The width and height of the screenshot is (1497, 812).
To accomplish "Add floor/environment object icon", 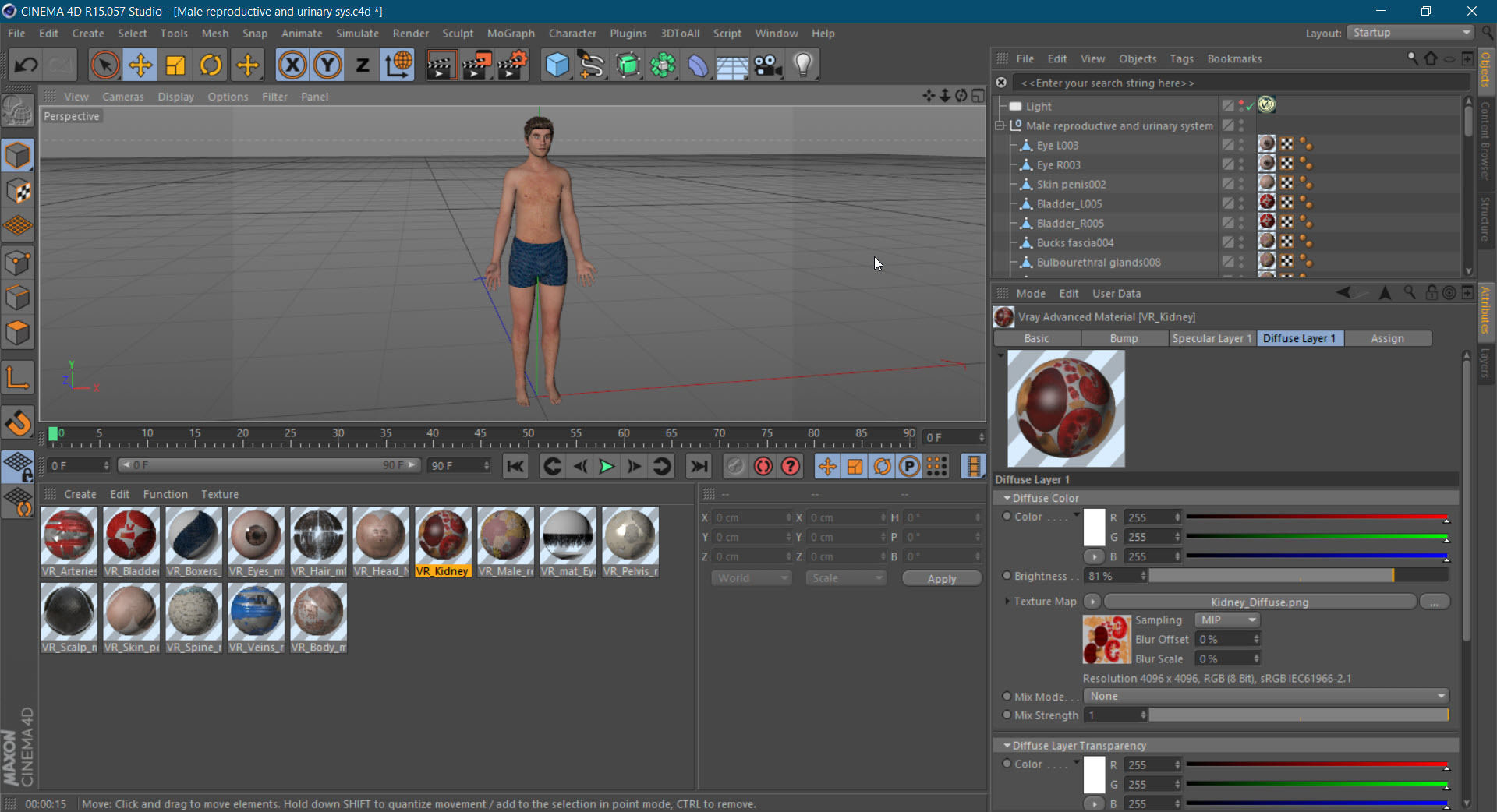I will pyautogui.click(x=733, y=65).
